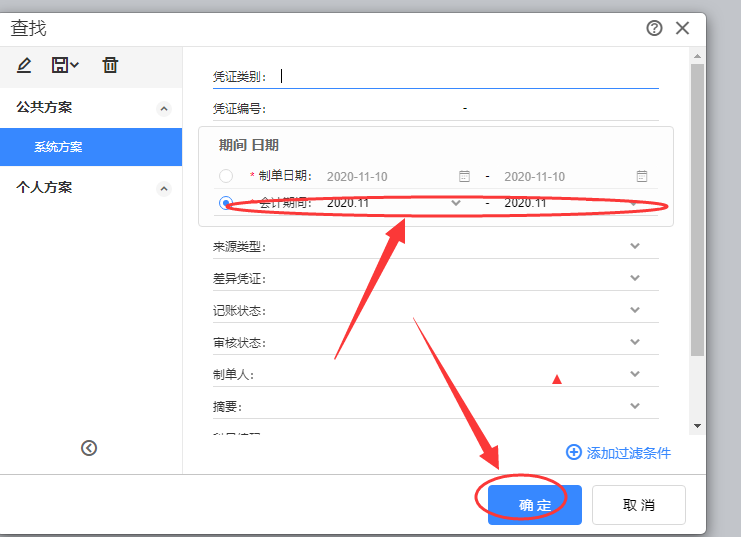Collapse the sidebar with the left arrow
The image size is (741, 537).
click(89, 448)
